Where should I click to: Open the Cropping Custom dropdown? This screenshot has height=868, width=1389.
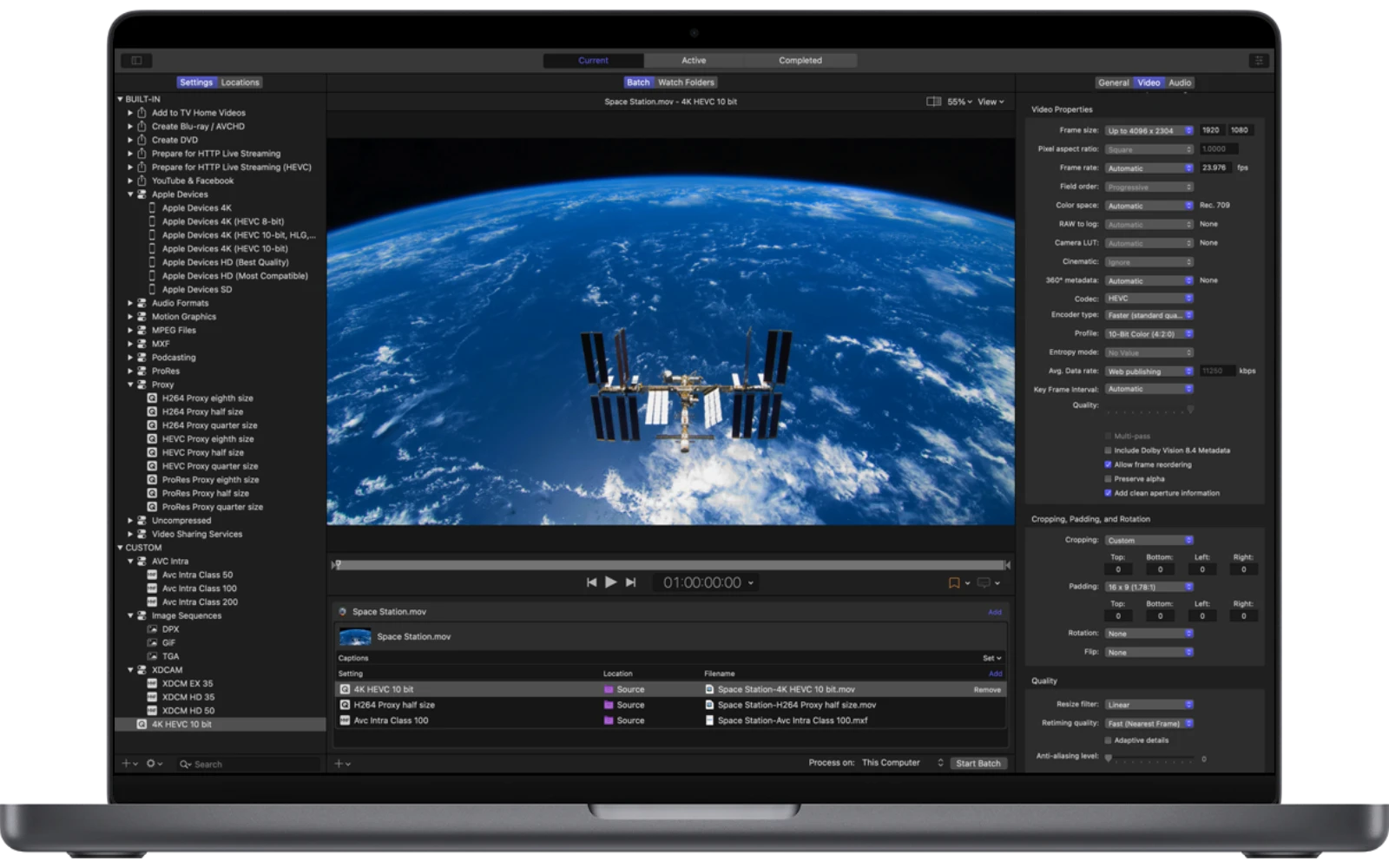pos(1149,540)
